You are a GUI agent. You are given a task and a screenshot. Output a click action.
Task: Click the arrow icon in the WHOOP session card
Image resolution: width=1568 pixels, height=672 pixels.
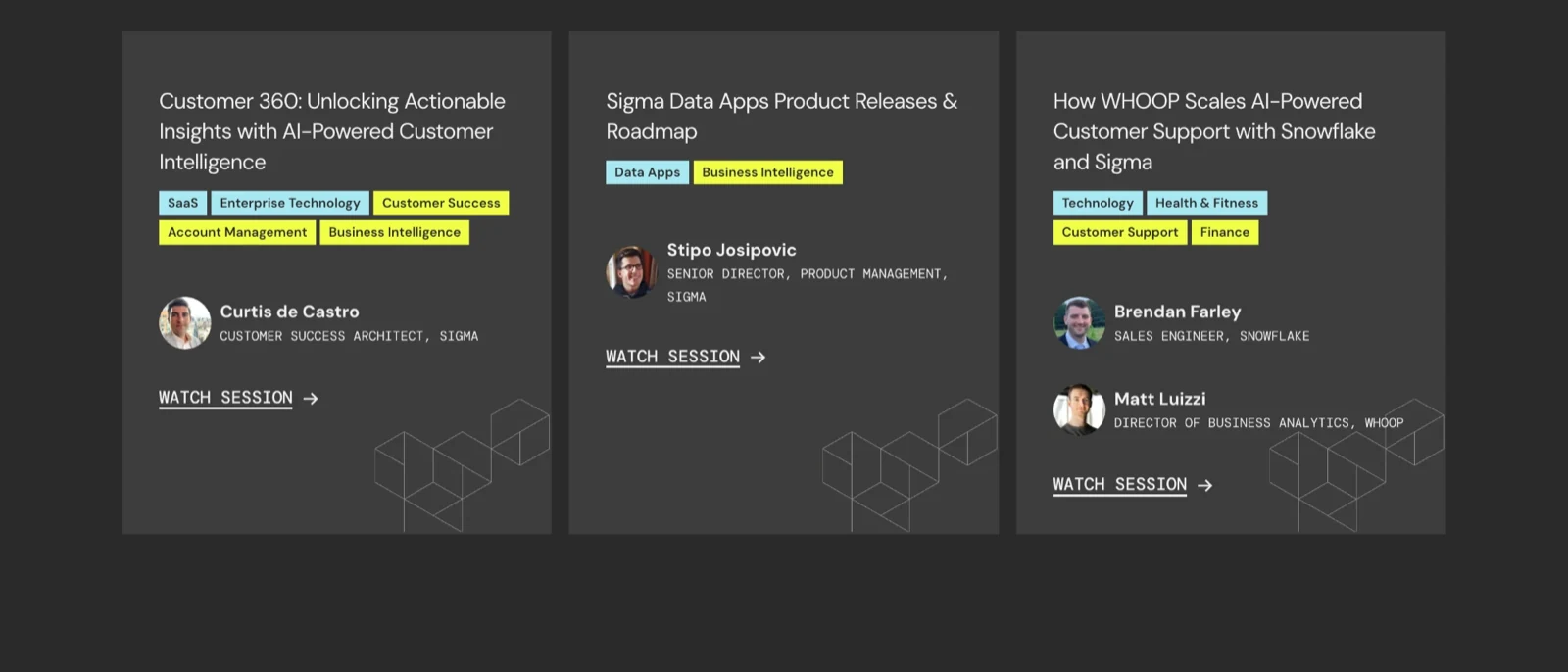[x=1204, y=485]
